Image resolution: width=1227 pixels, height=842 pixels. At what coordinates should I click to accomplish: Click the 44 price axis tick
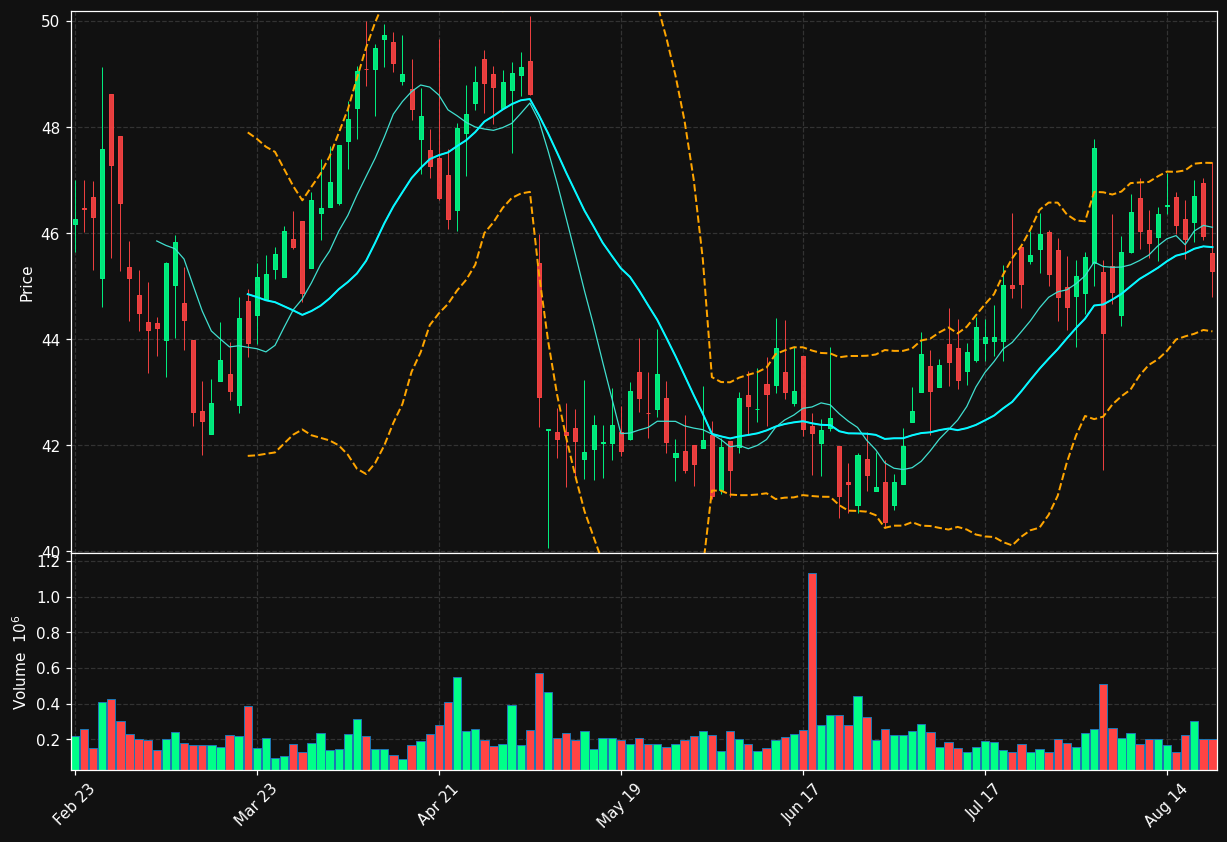click(x=52, y=340)
